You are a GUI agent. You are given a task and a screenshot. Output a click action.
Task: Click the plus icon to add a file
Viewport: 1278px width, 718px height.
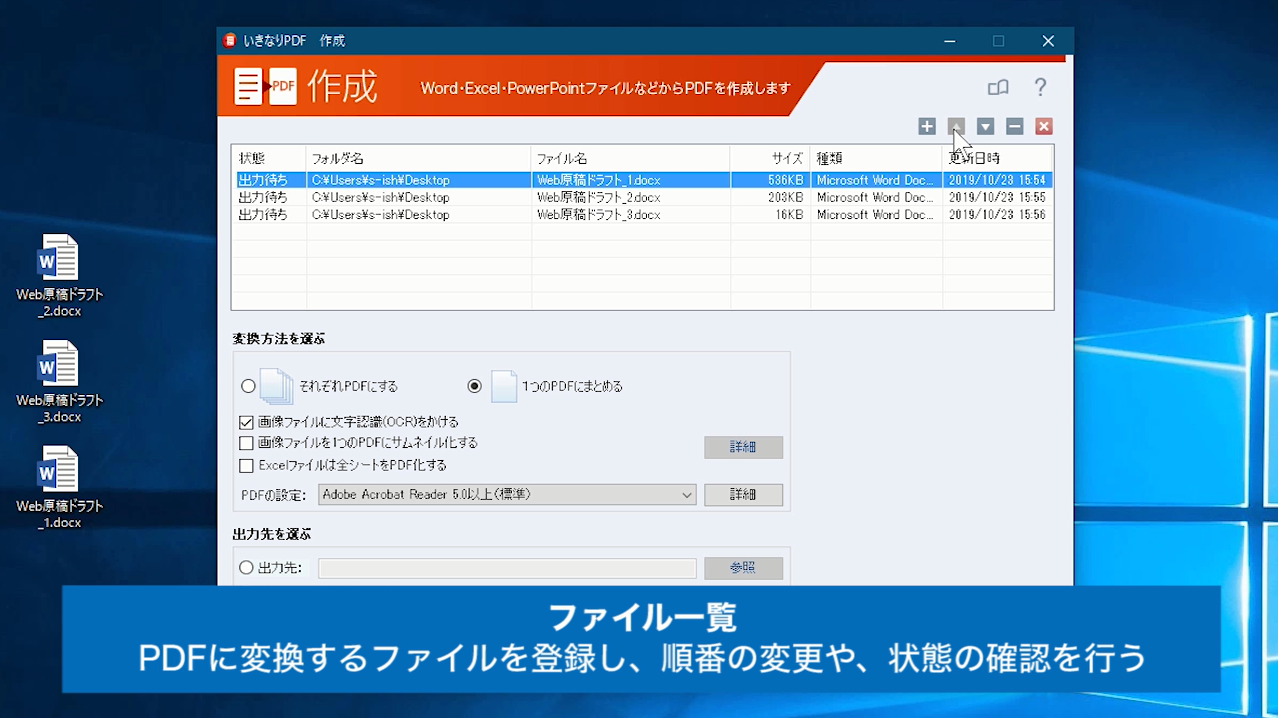(x=927, y=127)
